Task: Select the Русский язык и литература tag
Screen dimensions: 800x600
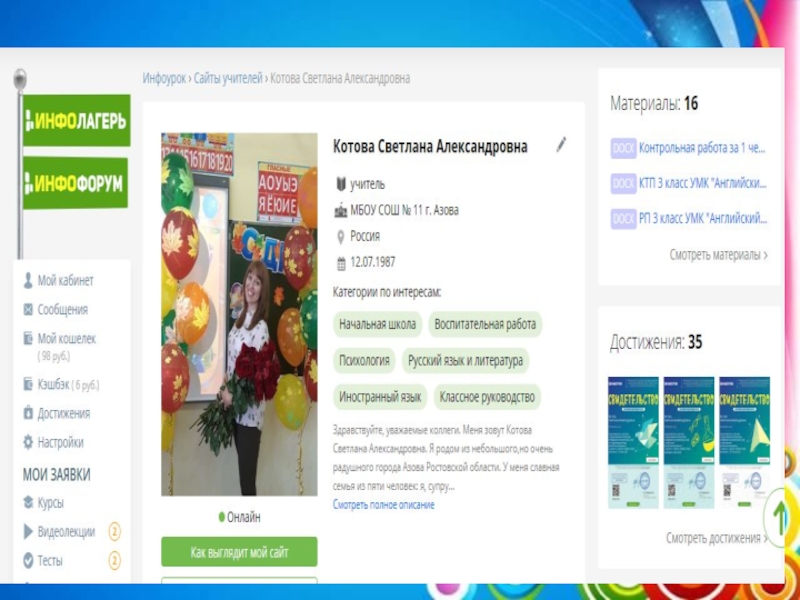Action: pyautogui.click(x=465, y=361)
